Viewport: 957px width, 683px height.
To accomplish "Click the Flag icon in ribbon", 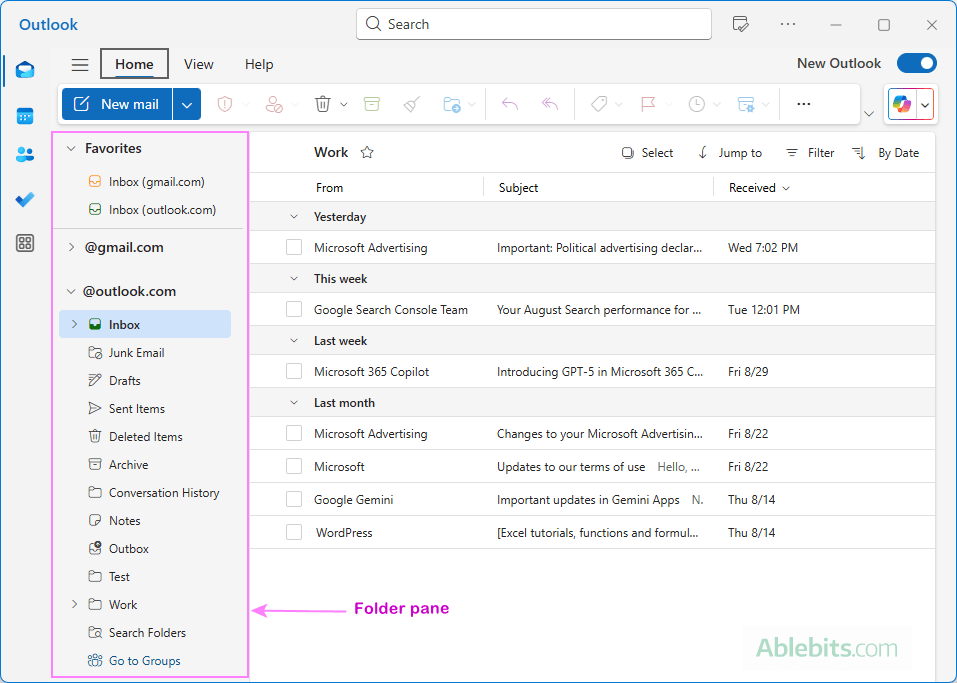I will point(648,104).
